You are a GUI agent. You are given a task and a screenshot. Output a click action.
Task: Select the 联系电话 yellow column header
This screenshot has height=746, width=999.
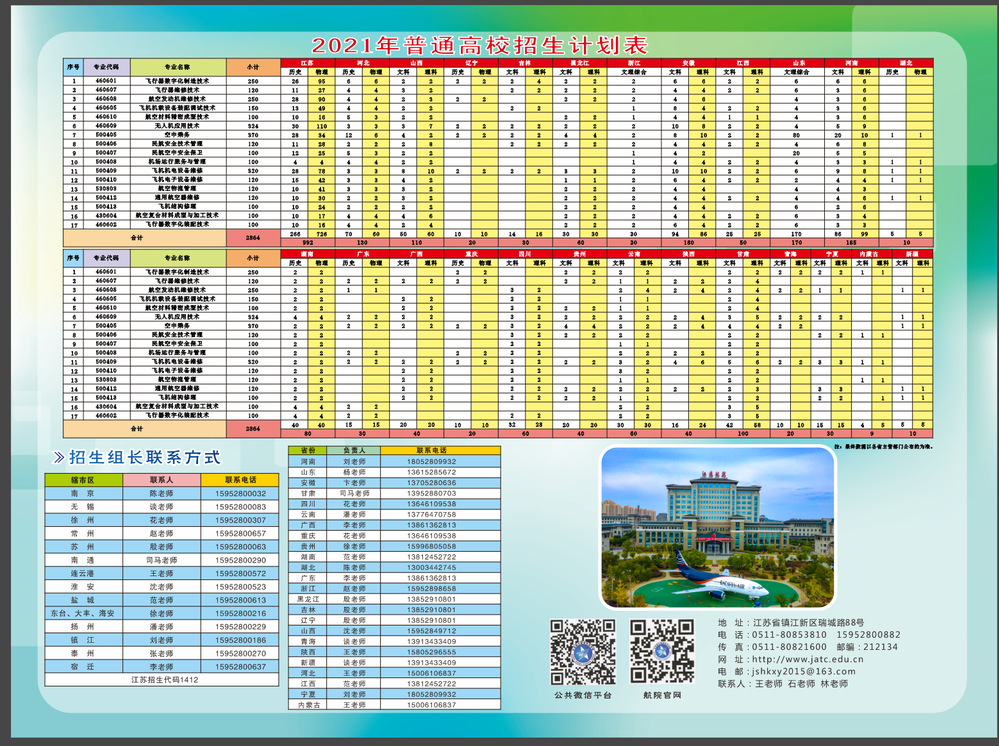coord(240,480)
